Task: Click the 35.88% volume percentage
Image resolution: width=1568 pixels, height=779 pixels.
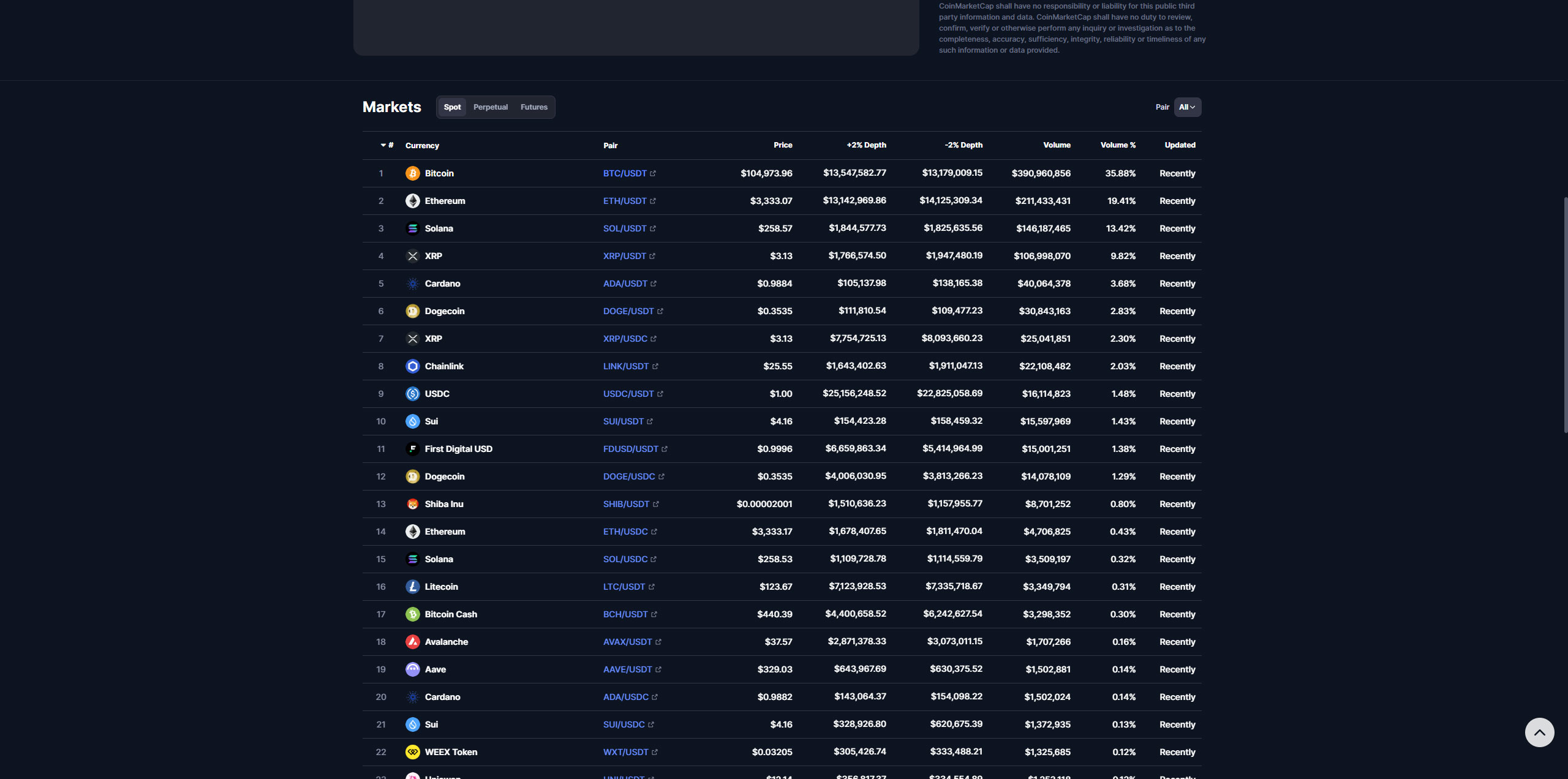Action: (x=1120, y=173)
